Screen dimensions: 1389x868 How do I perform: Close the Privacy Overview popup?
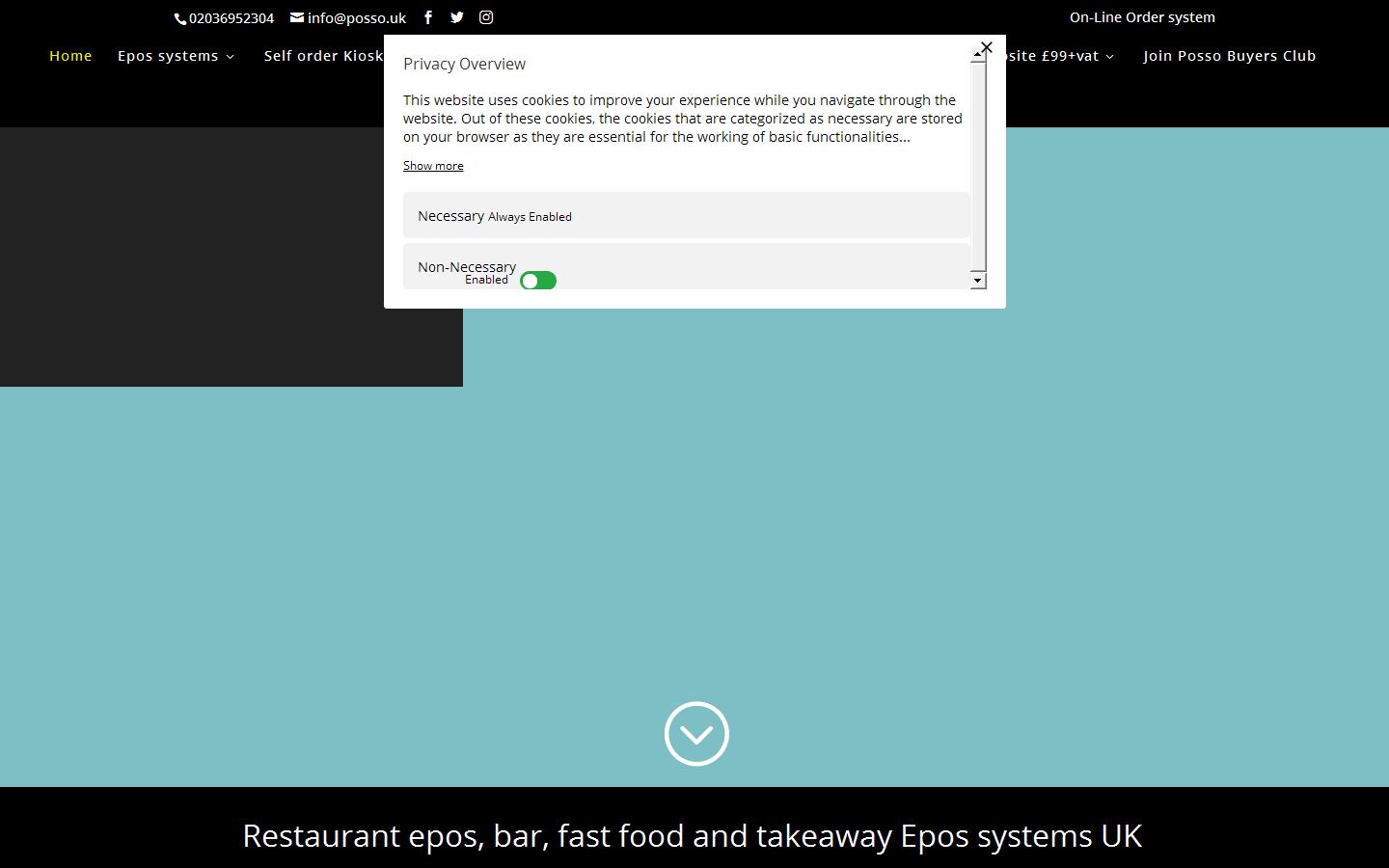[986, 47]
